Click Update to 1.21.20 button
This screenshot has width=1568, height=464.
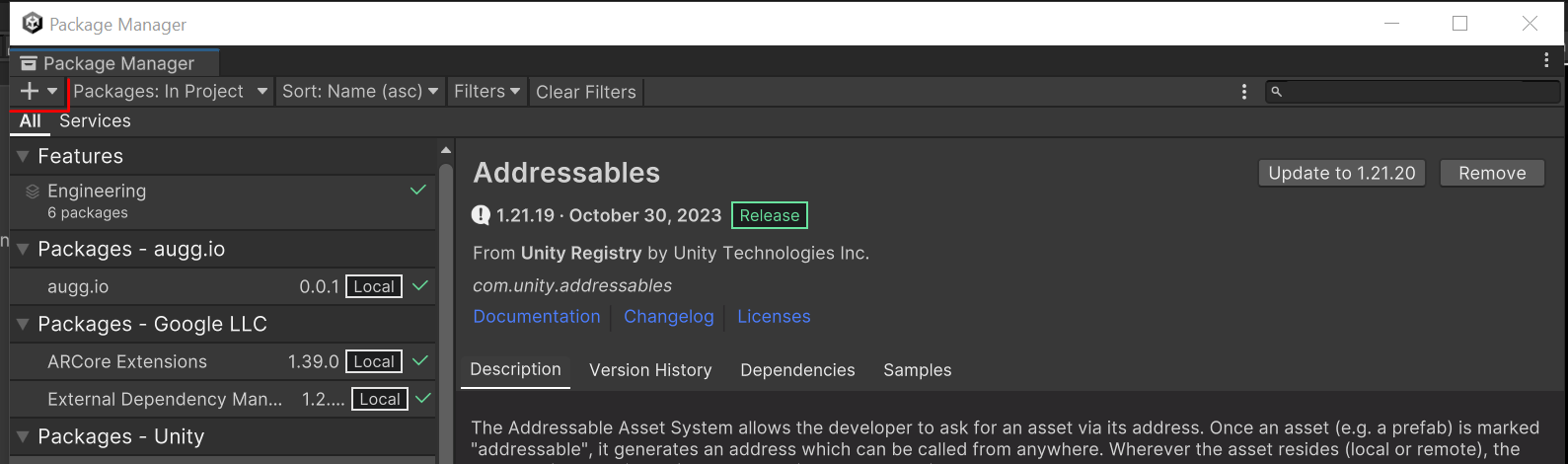(1341, 174)
